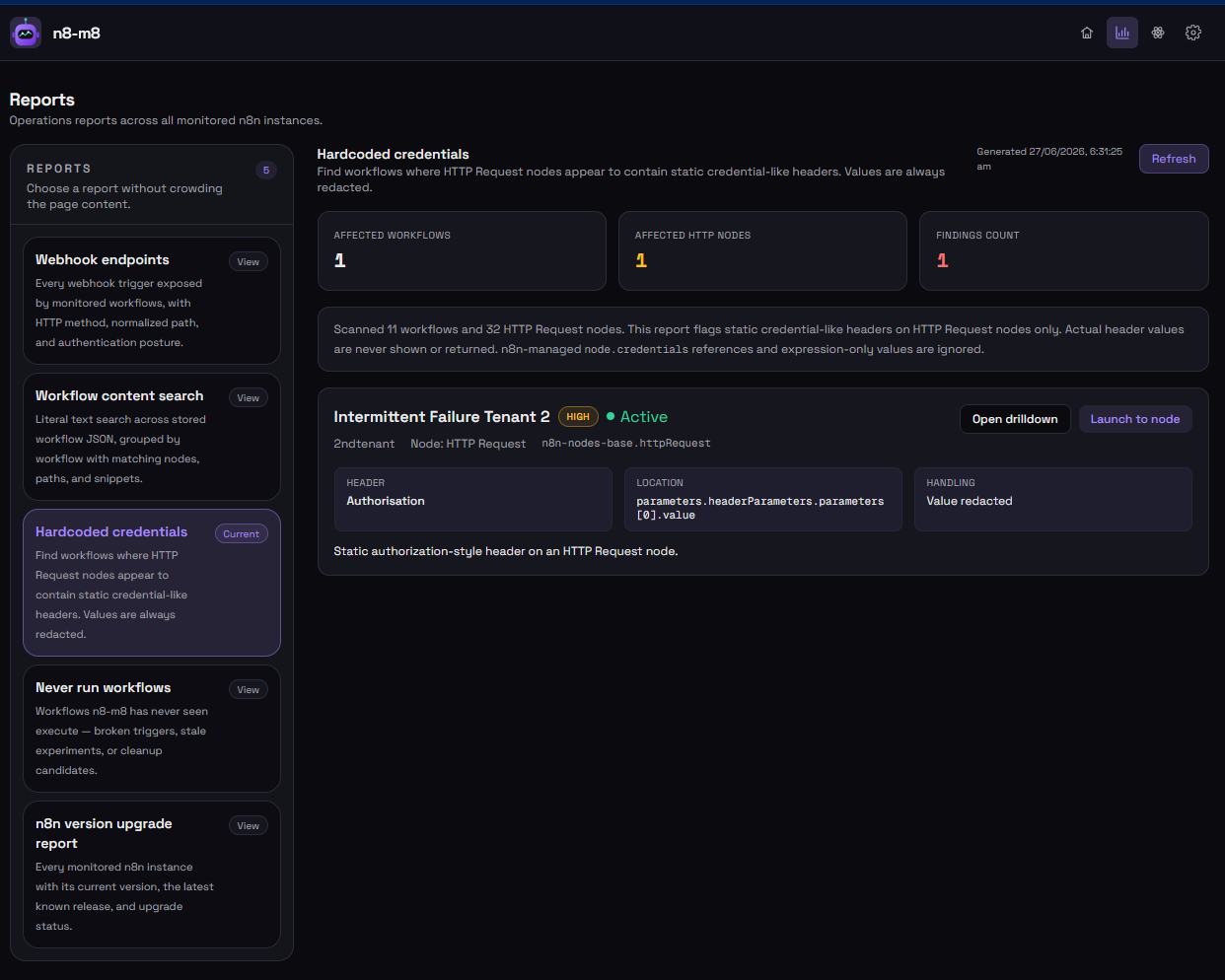View the n8n version upgrade report
The width and height of the screenshot is (1225, 980).
coord(249,825)
